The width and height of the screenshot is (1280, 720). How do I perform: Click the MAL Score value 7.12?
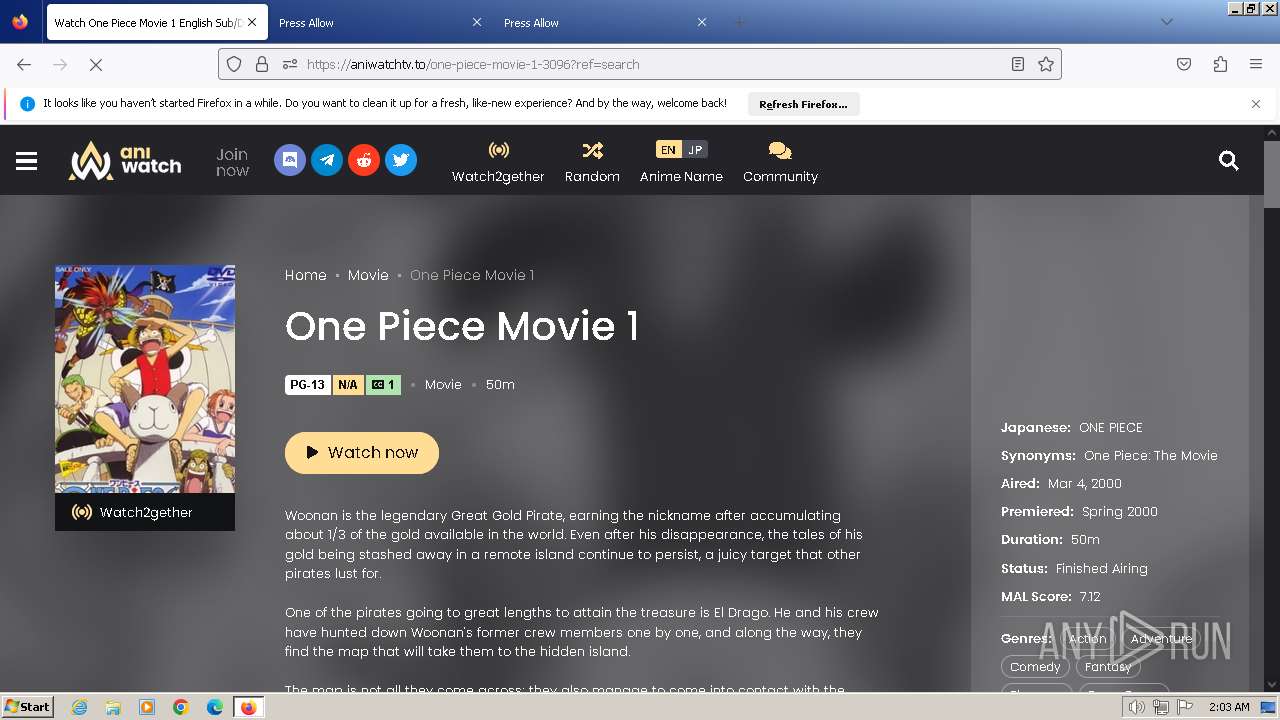click(1090, 597)
